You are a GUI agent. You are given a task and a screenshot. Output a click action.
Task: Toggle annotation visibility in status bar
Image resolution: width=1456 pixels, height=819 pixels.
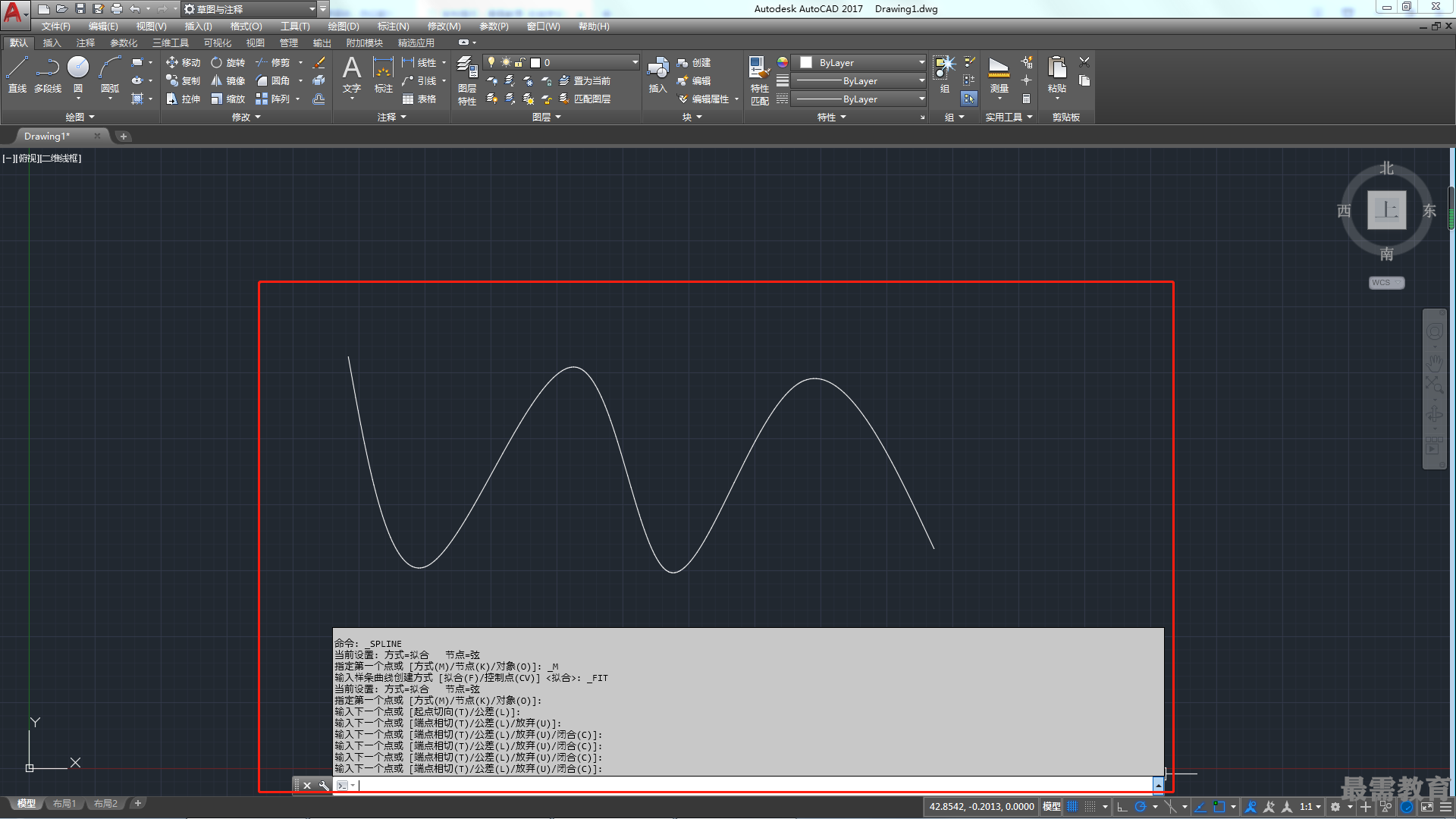pyautogui.click(x=1251, y=807)
